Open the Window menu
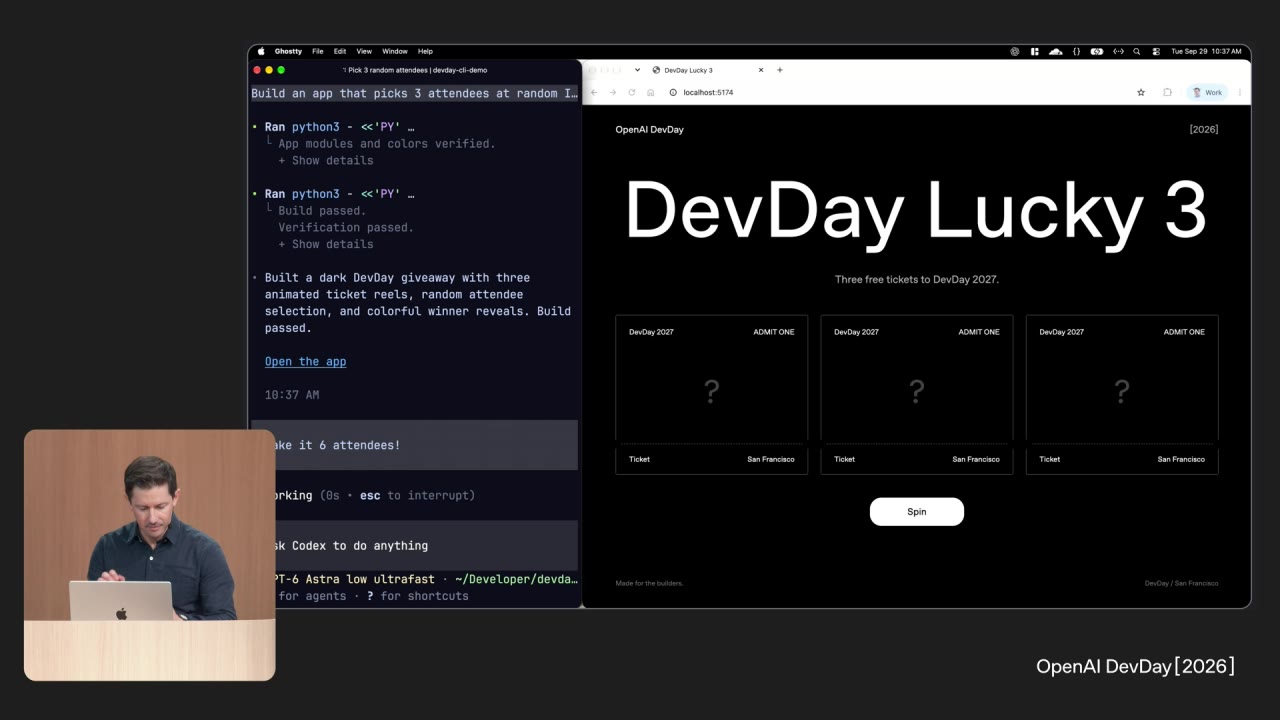The image size is (1280, 720). coord(395,51)
